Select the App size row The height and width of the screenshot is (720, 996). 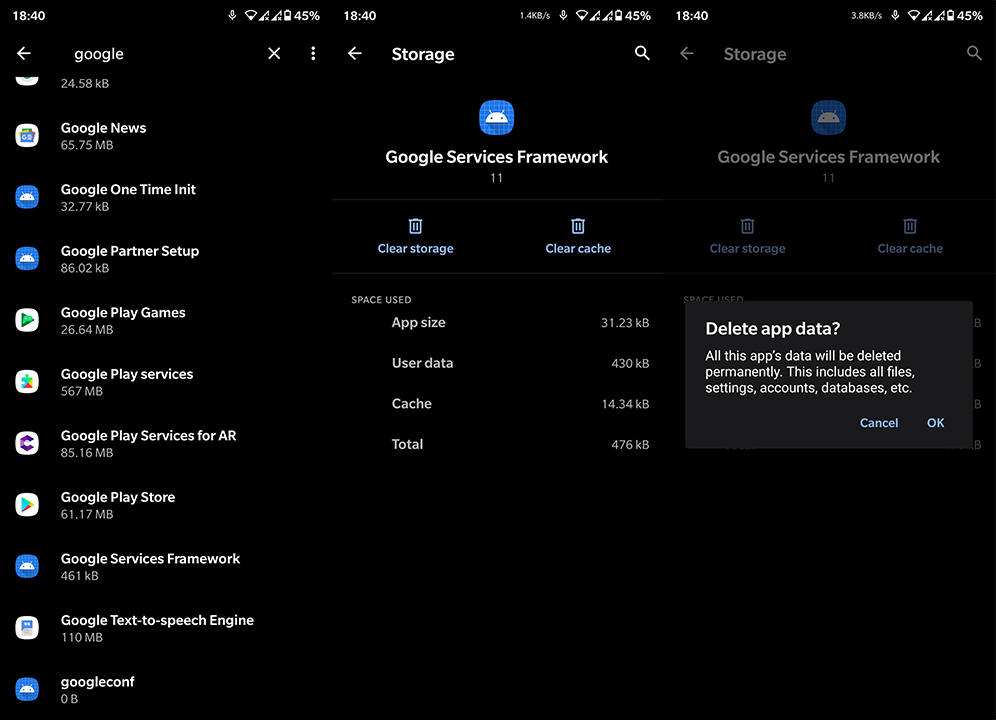497,323
